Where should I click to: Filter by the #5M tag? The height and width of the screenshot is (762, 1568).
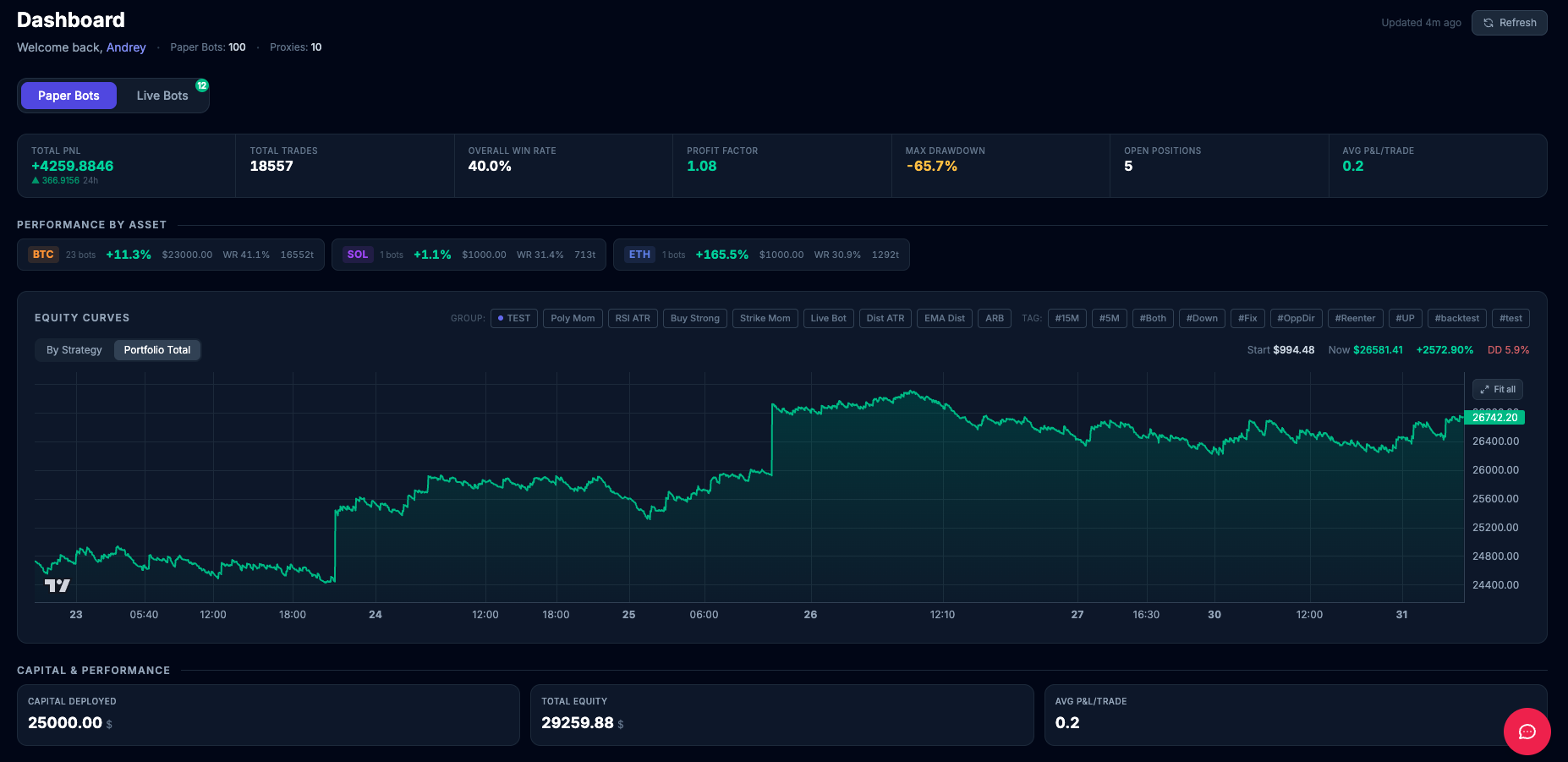pyautogui.click(x=1110, y=319)
